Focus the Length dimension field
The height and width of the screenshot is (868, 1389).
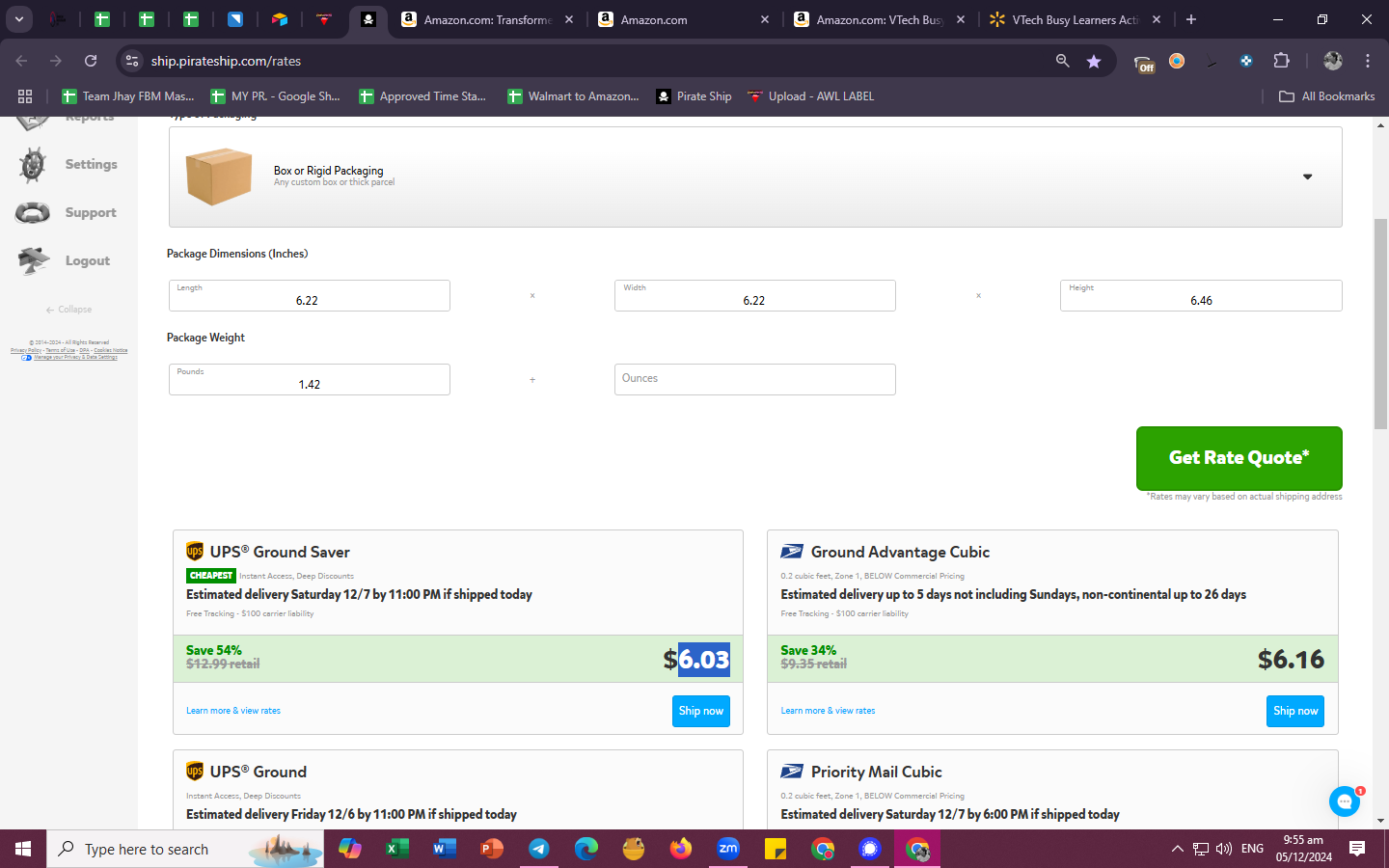click(309, 295)
